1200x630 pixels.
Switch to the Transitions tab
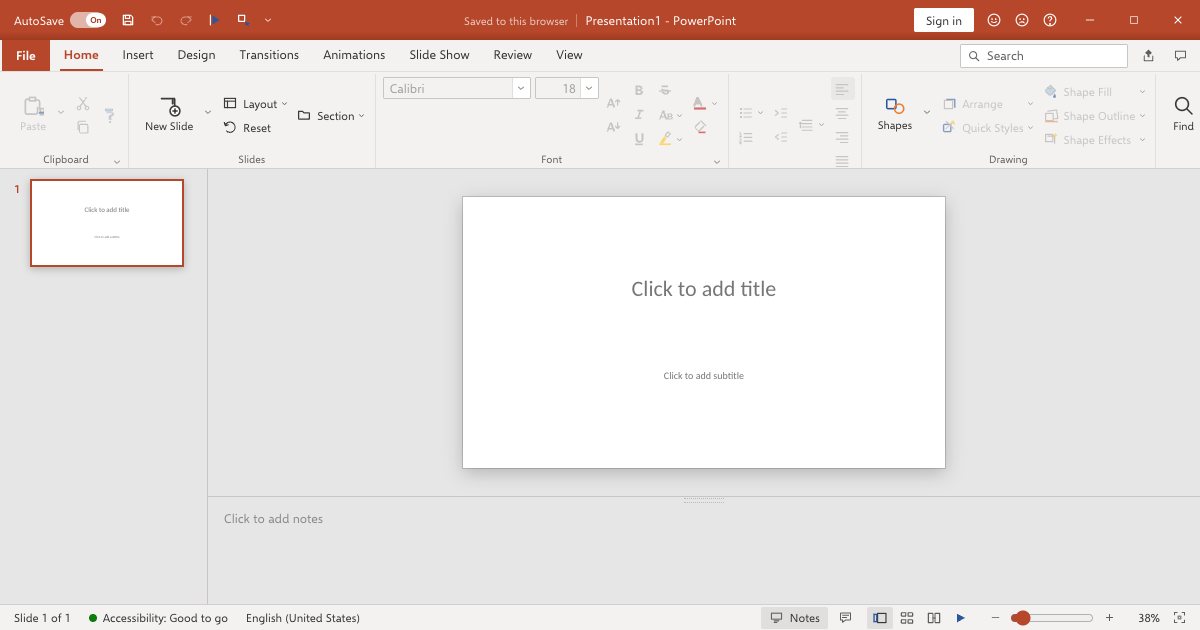269,55
